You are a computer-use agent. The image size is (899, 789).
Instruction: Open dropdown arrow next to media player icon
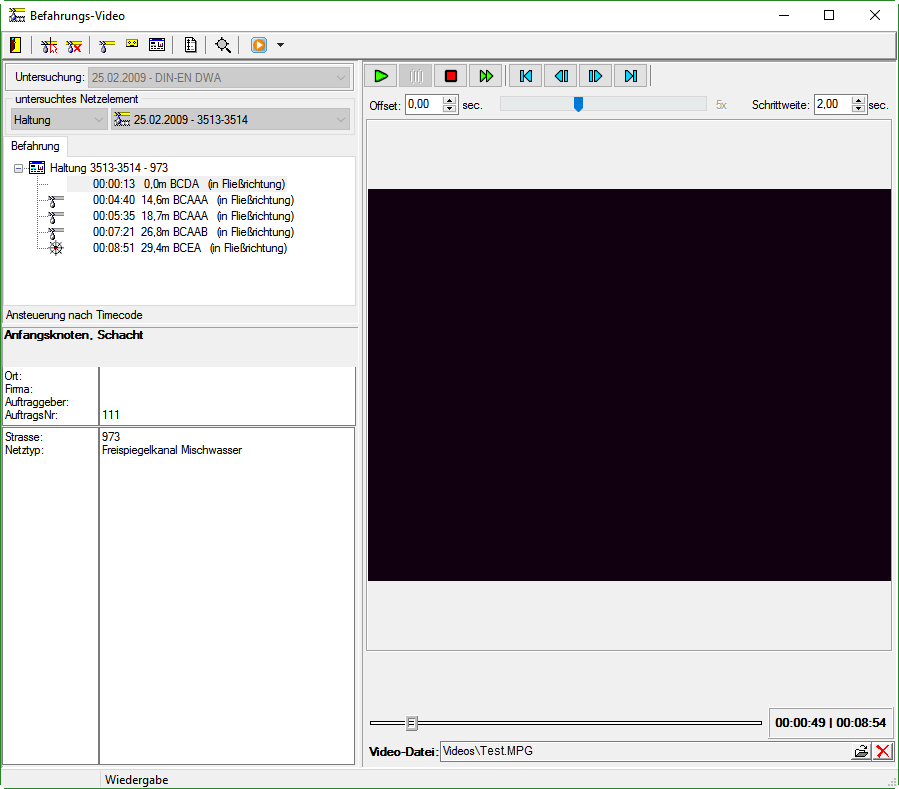click(x=280, y=45)
